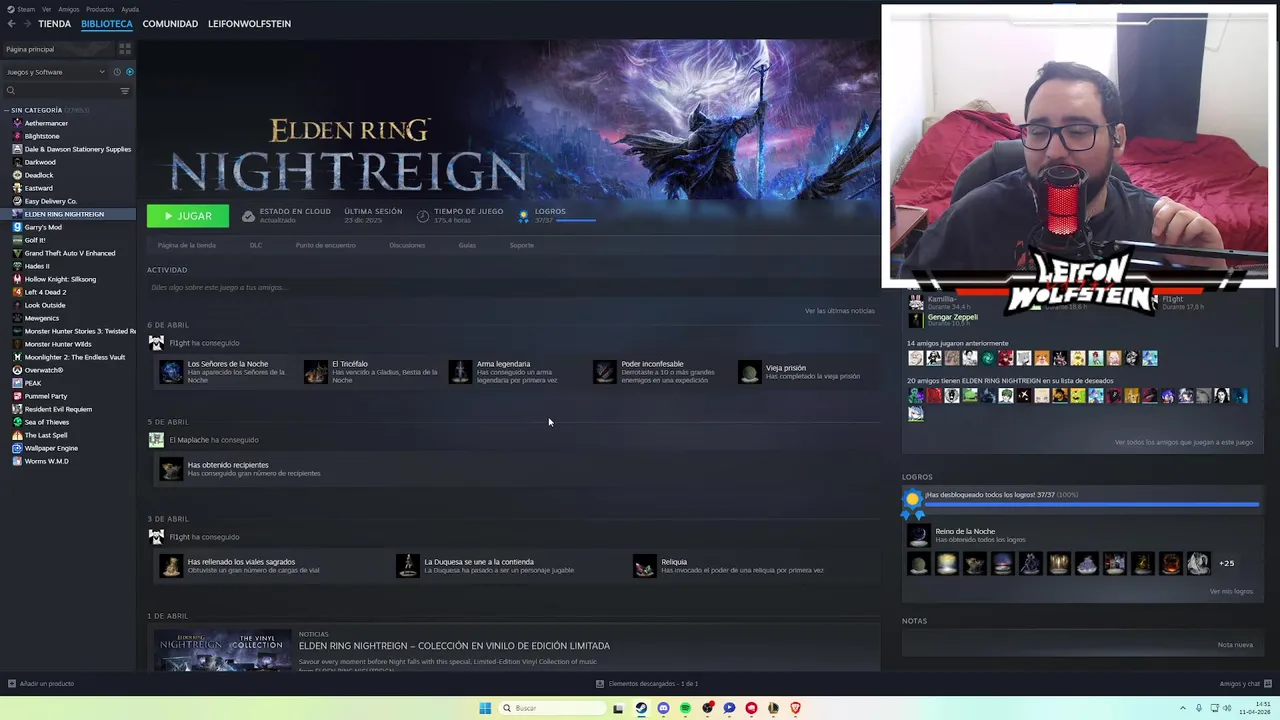This screenshot has width=1280, height=720.
Task: Go forward with the navigation arrow
Action: 27,24
